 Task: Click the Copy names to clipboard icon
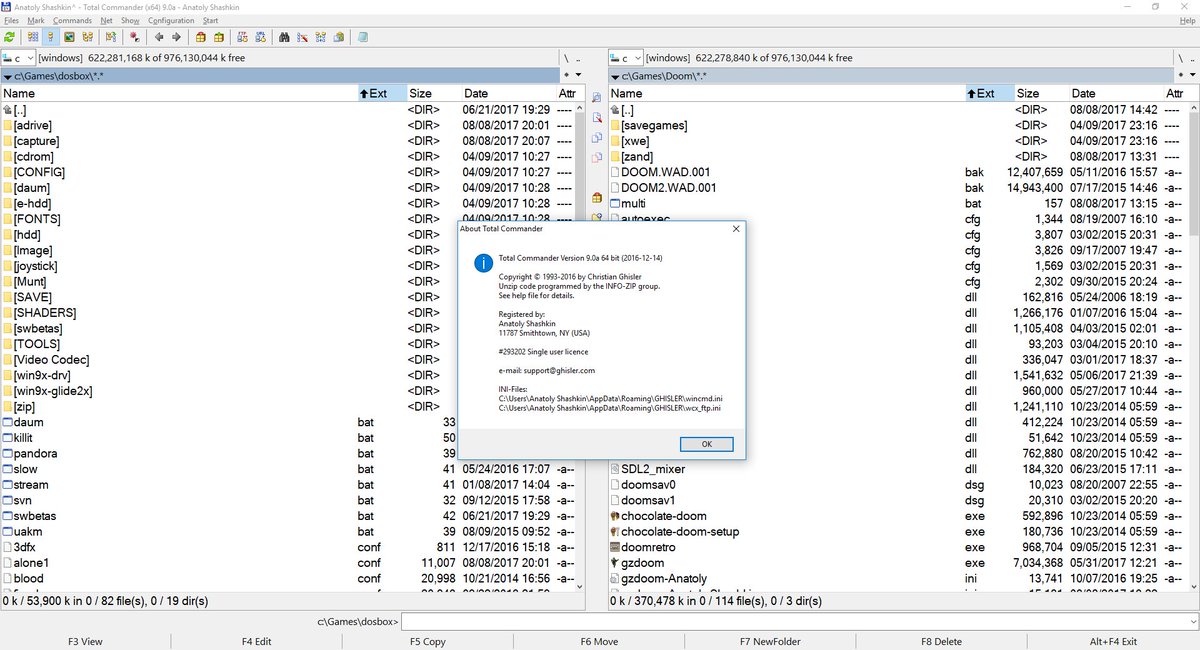pos(338,37)
